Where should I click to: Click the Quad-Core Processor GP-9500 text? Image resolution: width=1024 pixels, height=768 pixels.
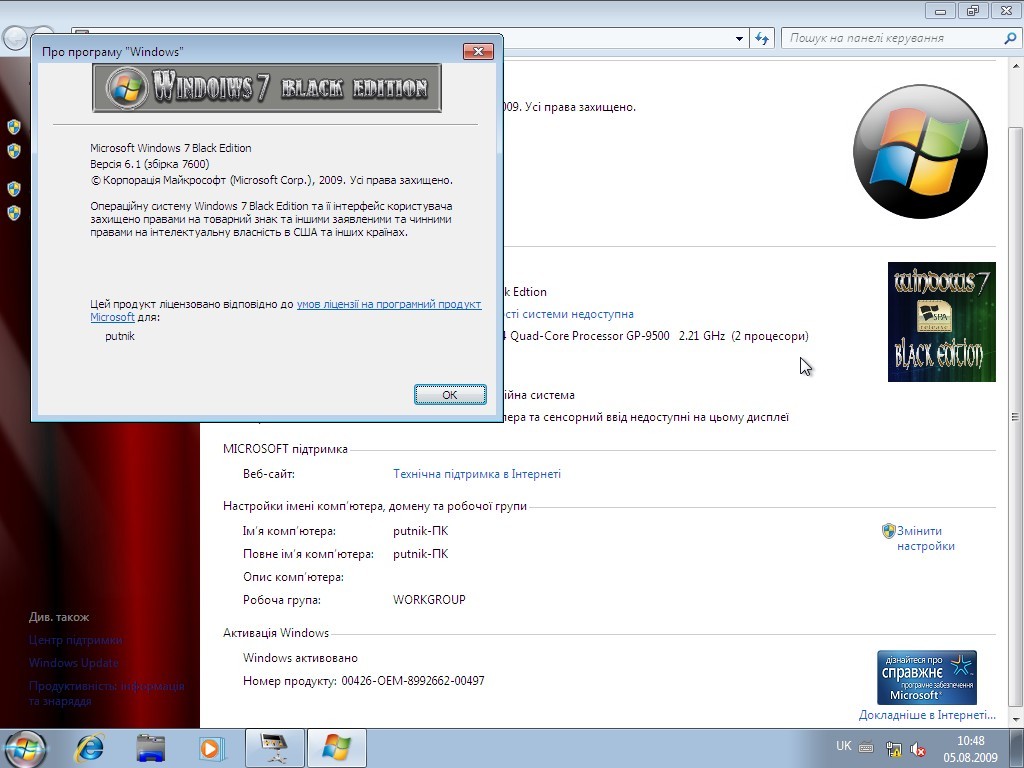click(x=590, y=336)
